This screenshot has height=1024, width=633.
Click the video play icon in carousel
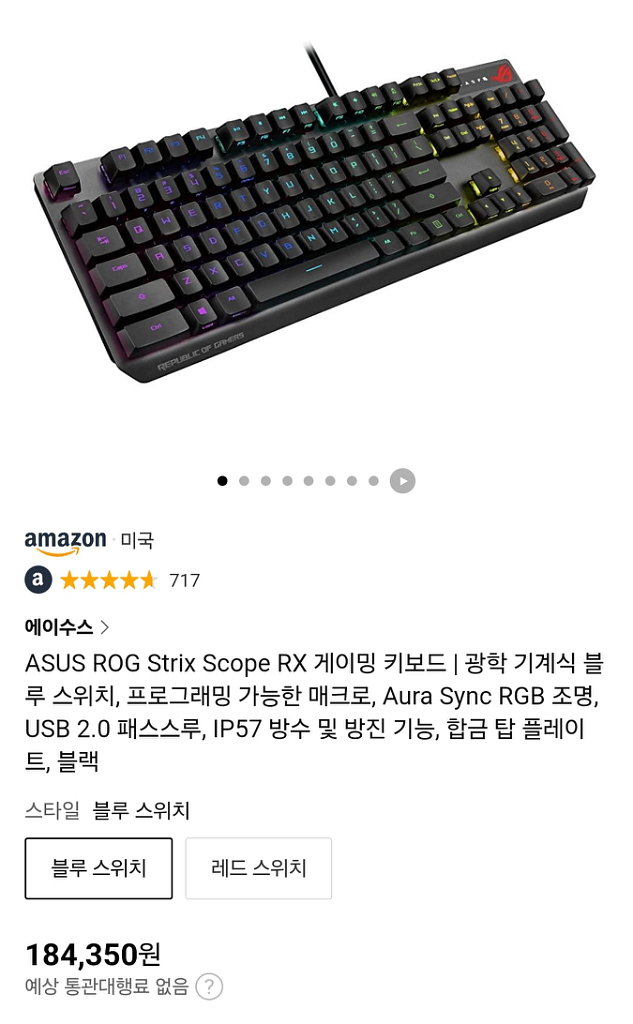coord(402,481)
